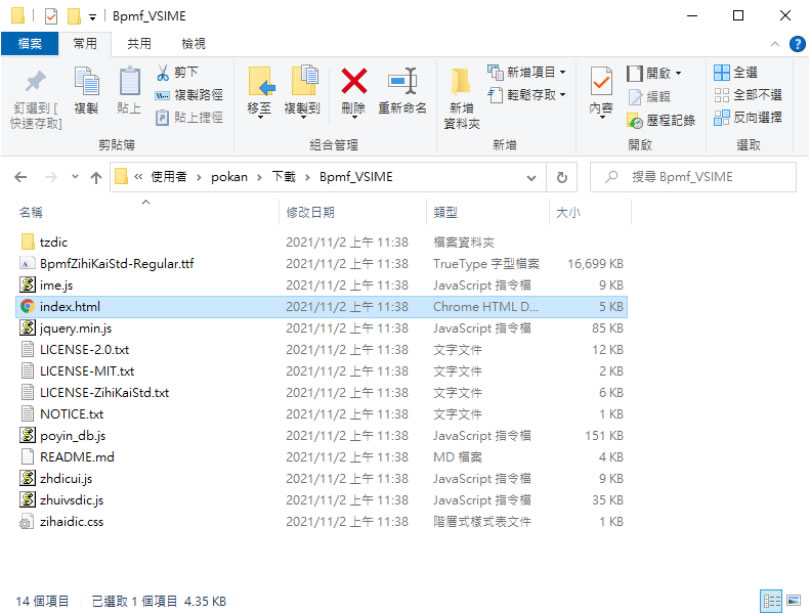Open Help question mark icon
The width and height of the screenshot is (810, 614).
(x=797, y=44)
